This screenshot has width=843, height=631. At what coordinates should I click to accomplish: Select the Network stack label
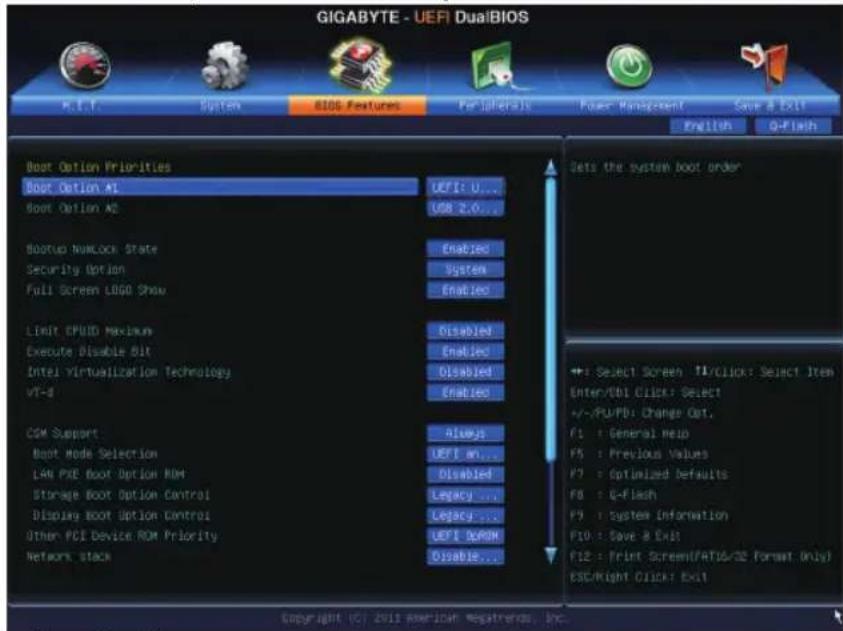coord(68,556)
